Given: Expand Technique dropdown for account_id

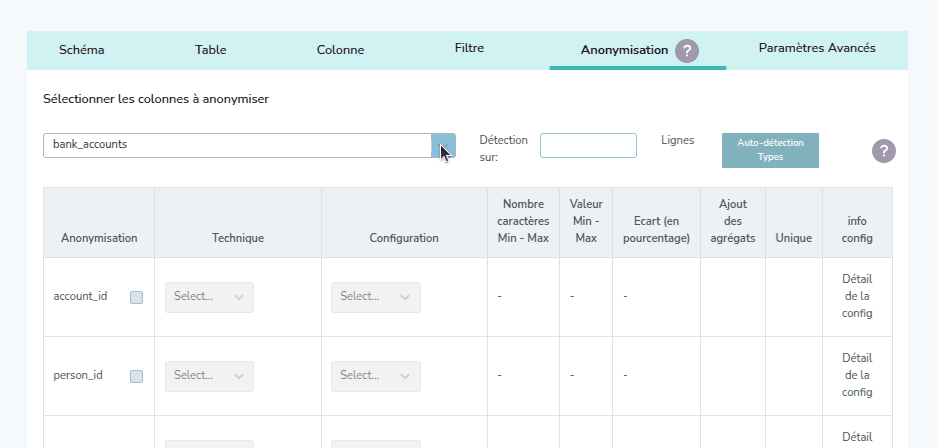Looking at the screenshot, I should (209, 297).
